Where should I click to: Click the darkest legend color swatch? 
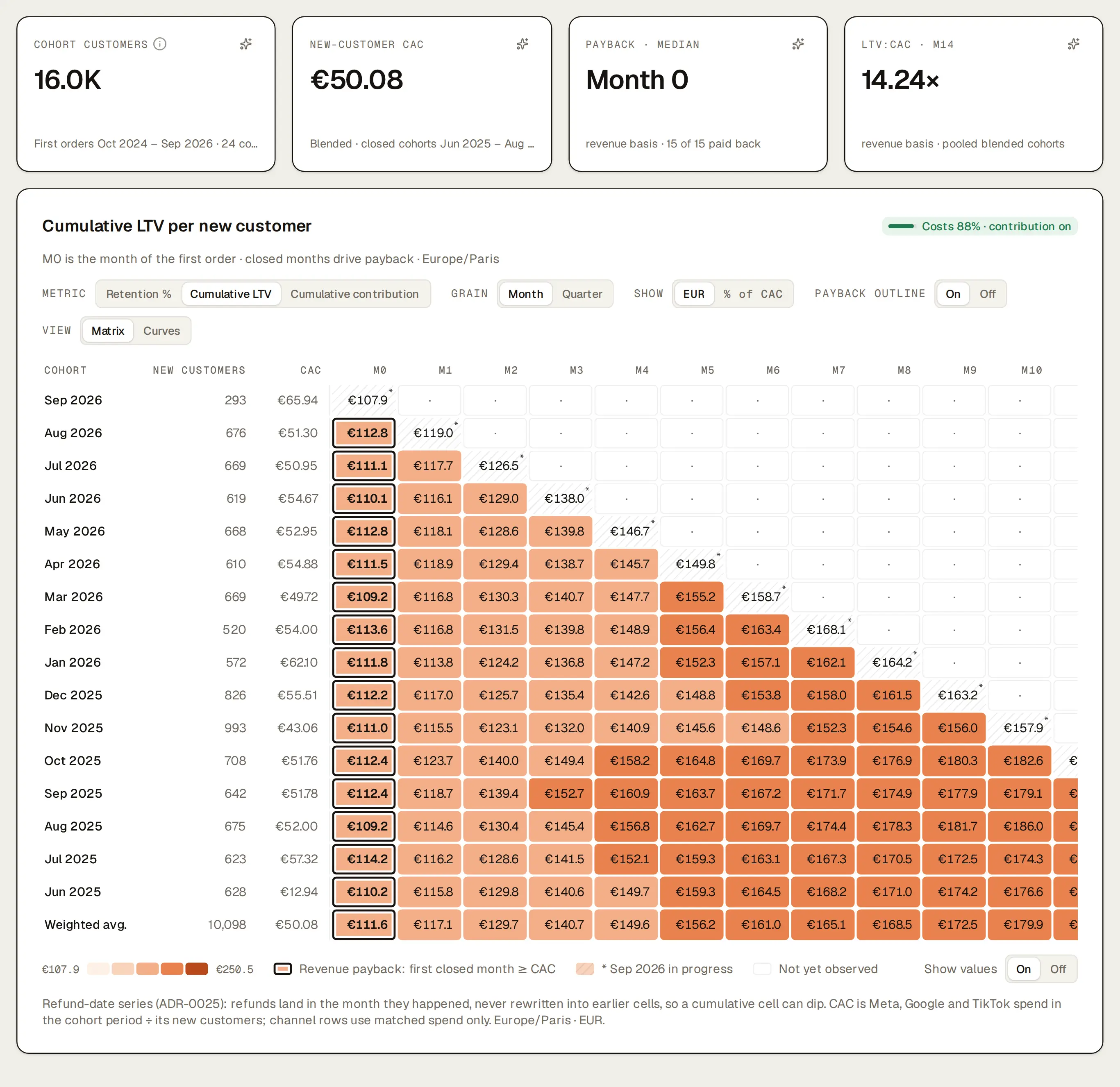197,969
